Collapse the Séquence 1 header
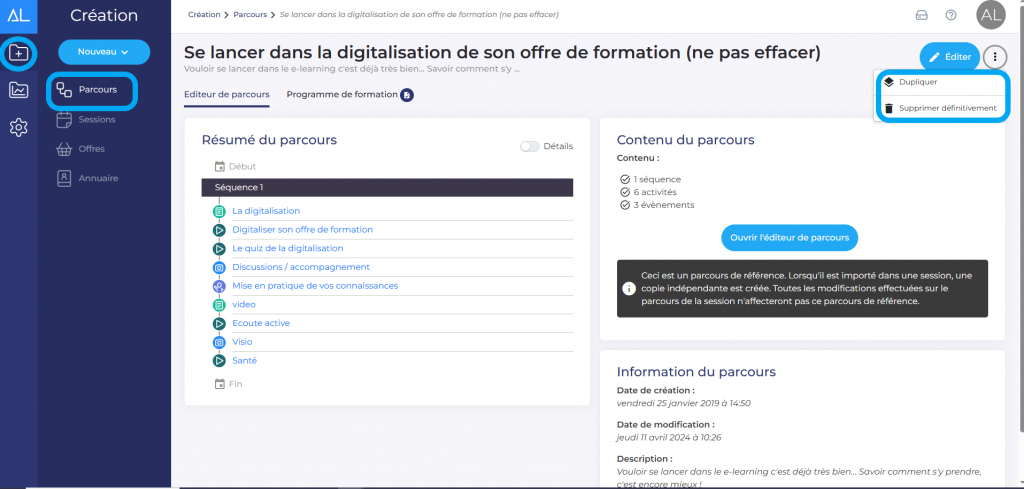Image resolution: width=1024 pixels, height=489 pixels. pos(386,187)
